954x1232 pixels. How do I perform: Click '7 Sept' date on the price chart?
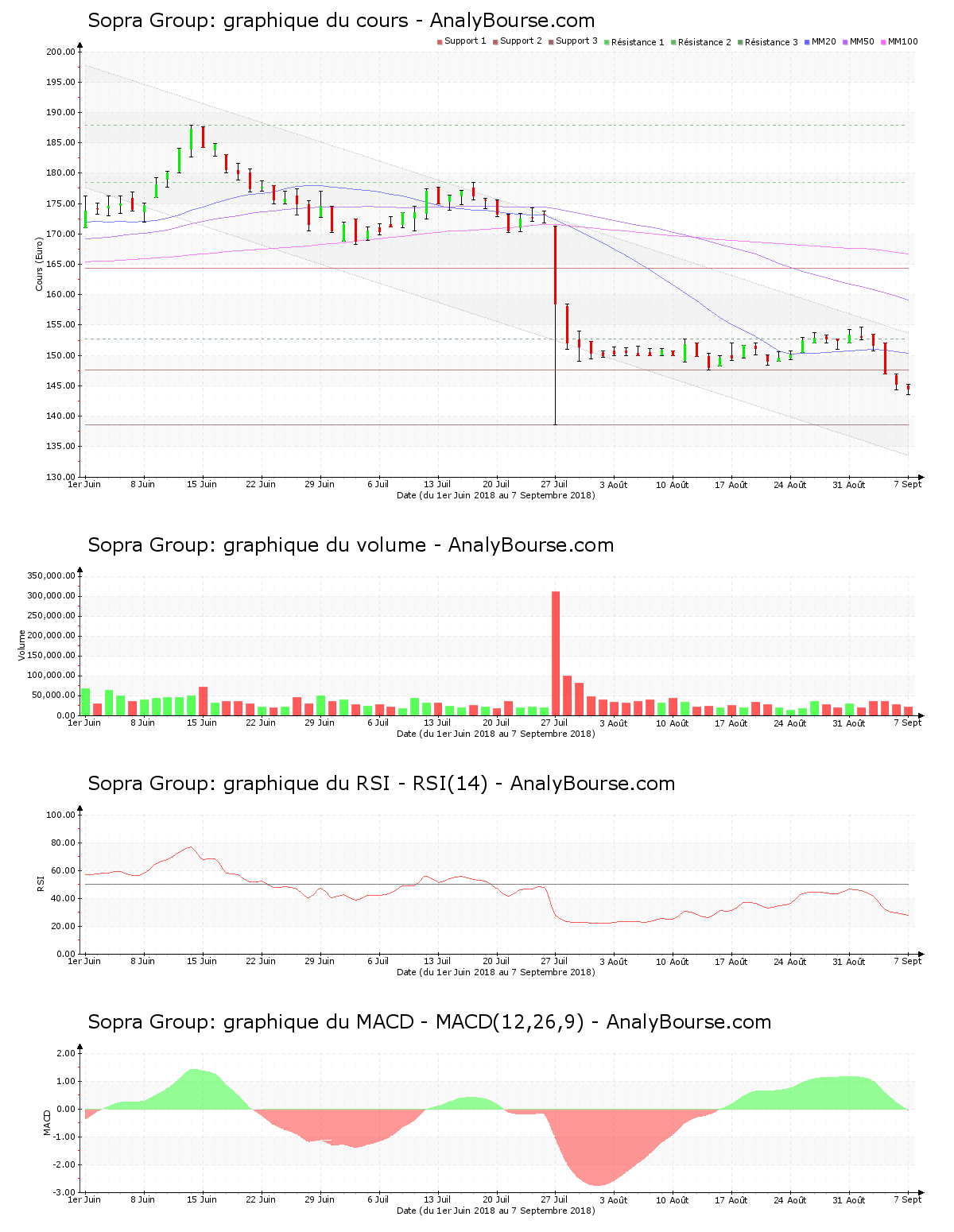click(907, 484)
